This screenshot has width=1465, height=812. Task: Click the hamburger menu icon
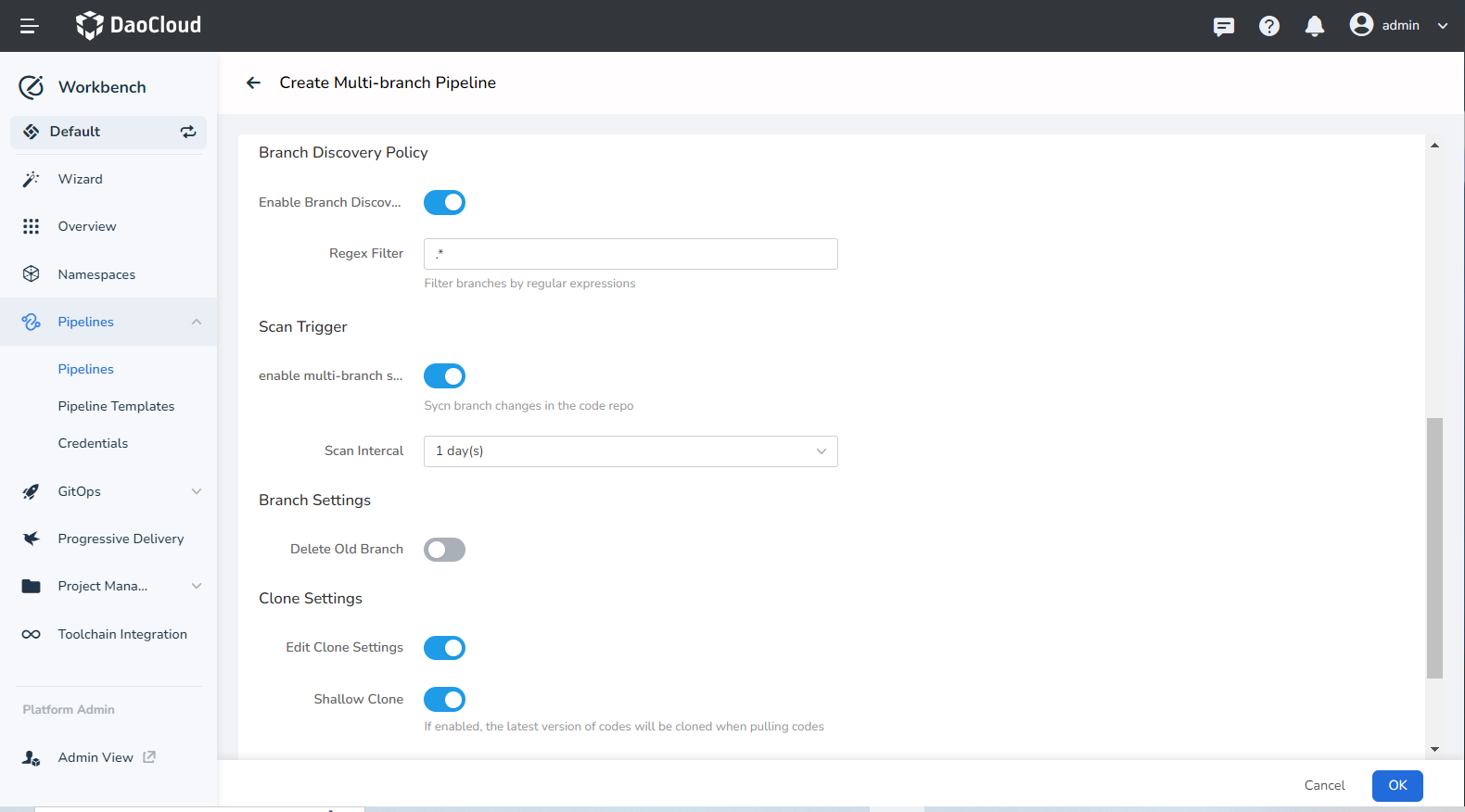coord(29,26)
